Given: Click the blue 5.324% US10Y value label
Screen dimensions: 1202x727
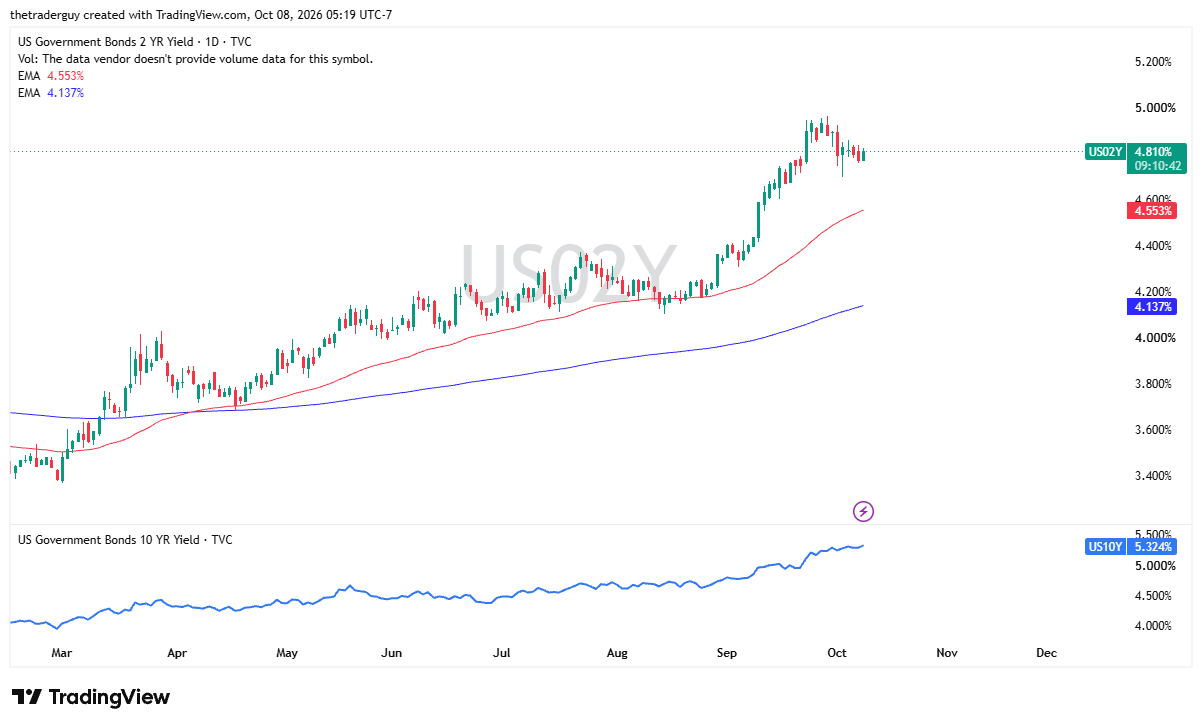Looking at the screenshot, I should click(1152, 546).
